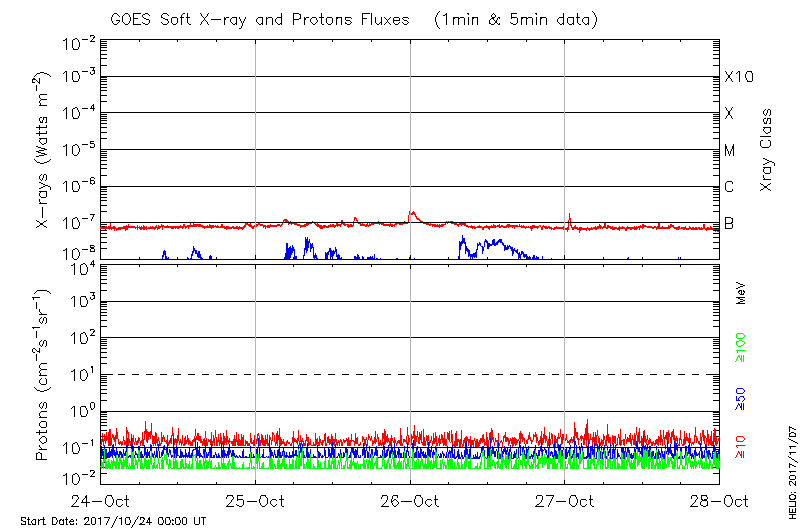The width and height of the screenshot is (800, 530).
Task: Click the C class X-ray label
Action: point(730,187)
